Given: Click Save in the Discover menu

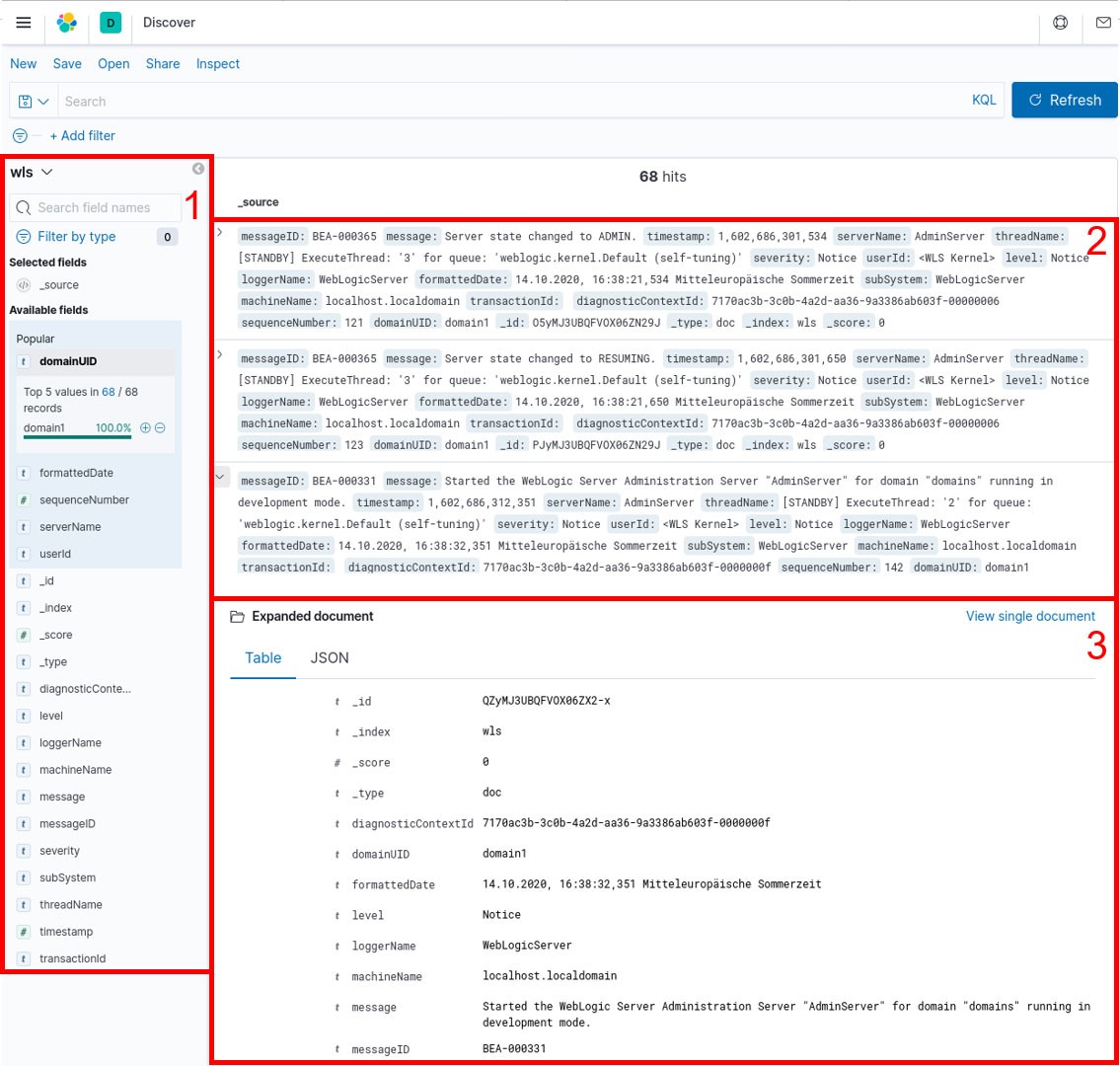Looking at the screenshot, I should (67, 63).
